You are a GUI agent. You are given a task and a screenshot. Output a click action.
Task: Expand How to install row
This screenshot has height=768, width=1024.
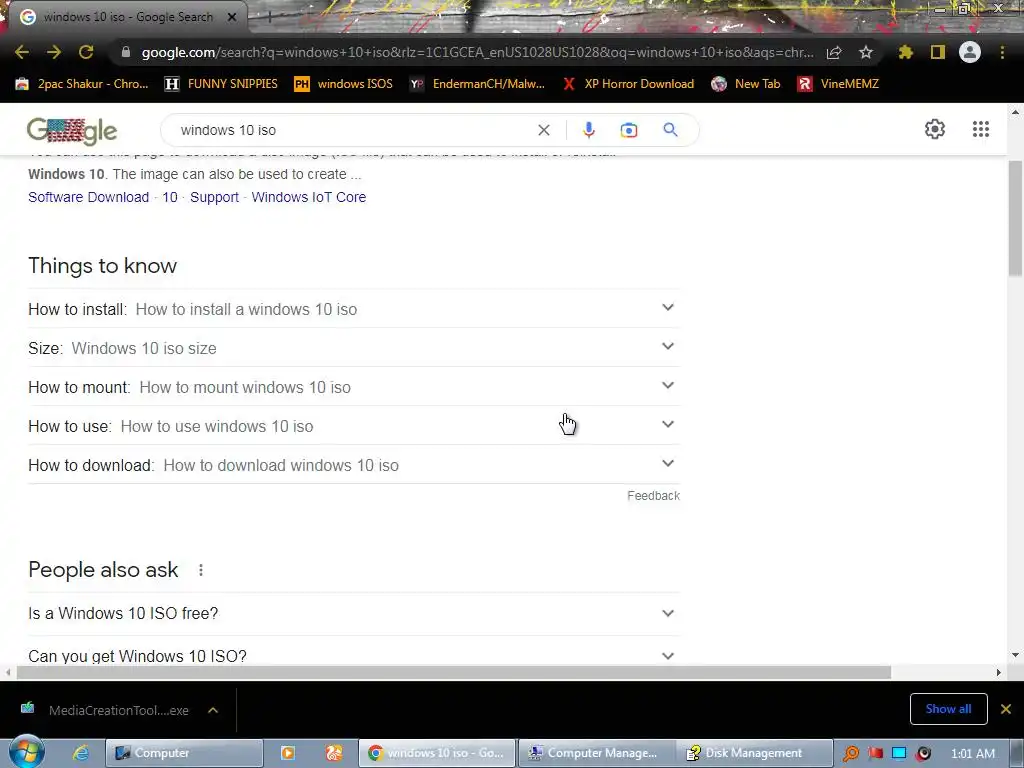(354, 309)
